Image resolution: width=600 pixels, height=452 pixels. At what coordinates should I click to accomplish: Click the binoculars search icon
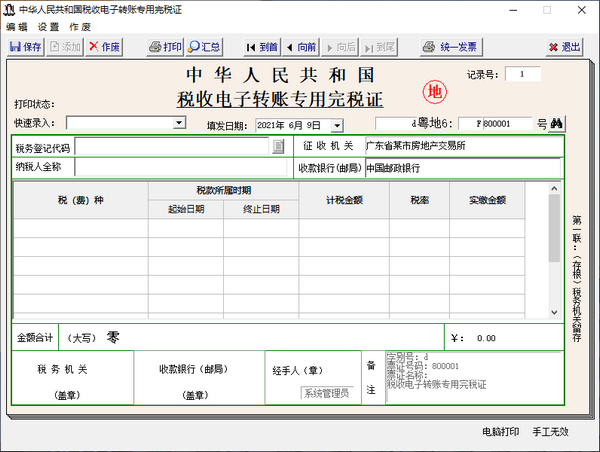click(557, 124)
